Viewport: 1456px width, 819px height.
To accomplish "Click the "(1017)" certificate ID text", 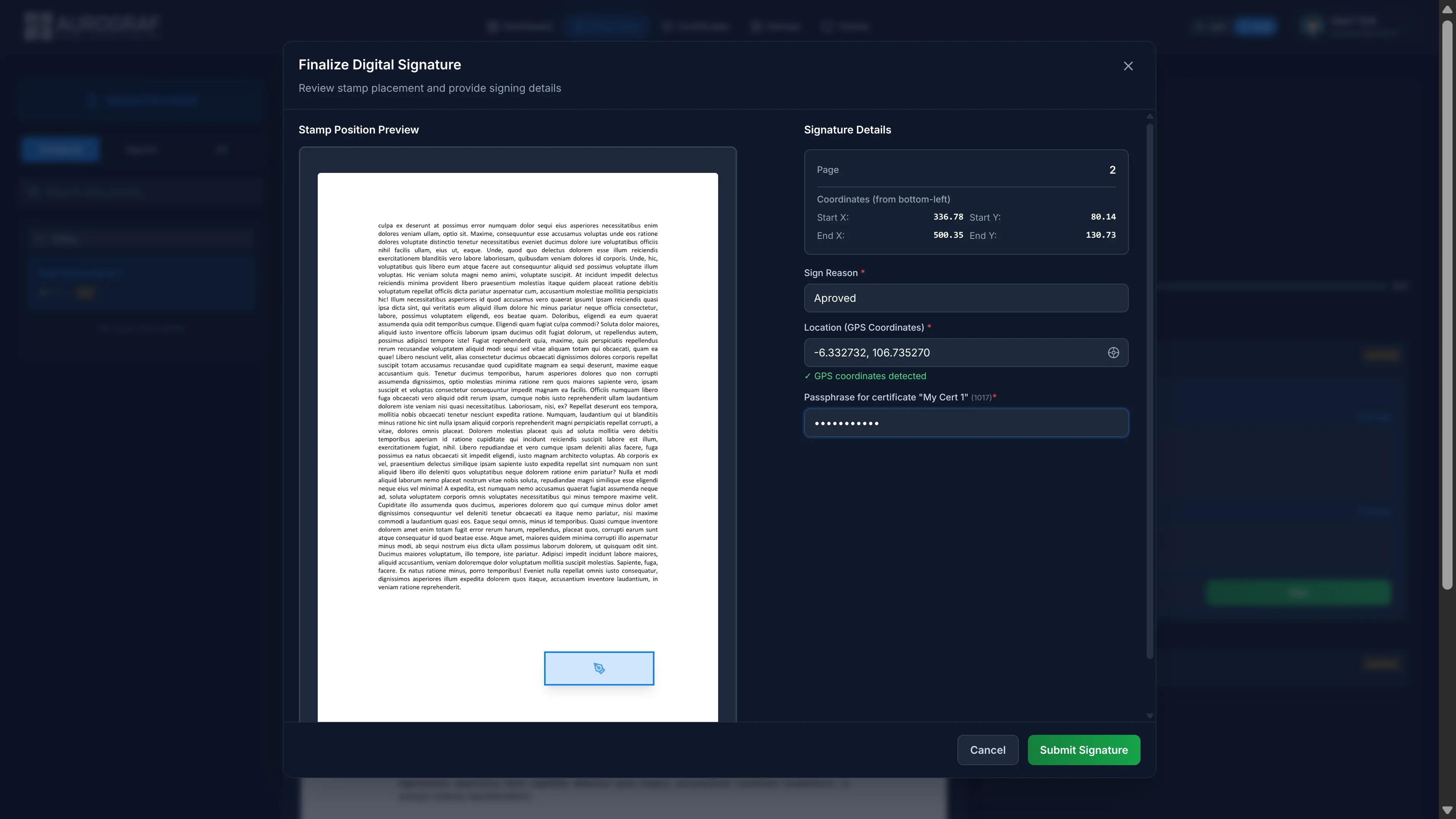I will tap(981, 398).
